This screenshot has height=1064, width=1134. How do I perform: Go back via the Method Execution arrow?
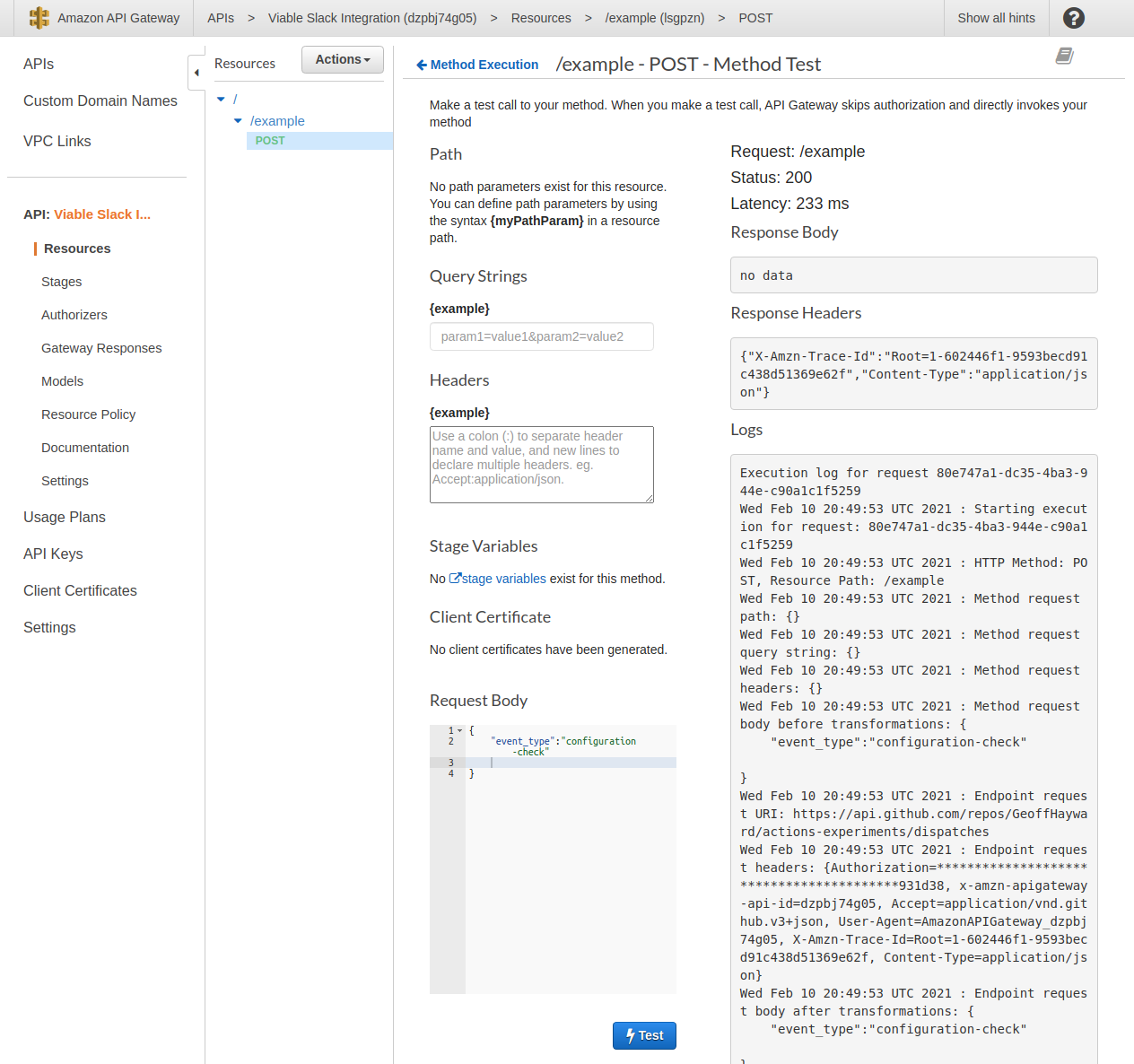(x=421, y=64)
